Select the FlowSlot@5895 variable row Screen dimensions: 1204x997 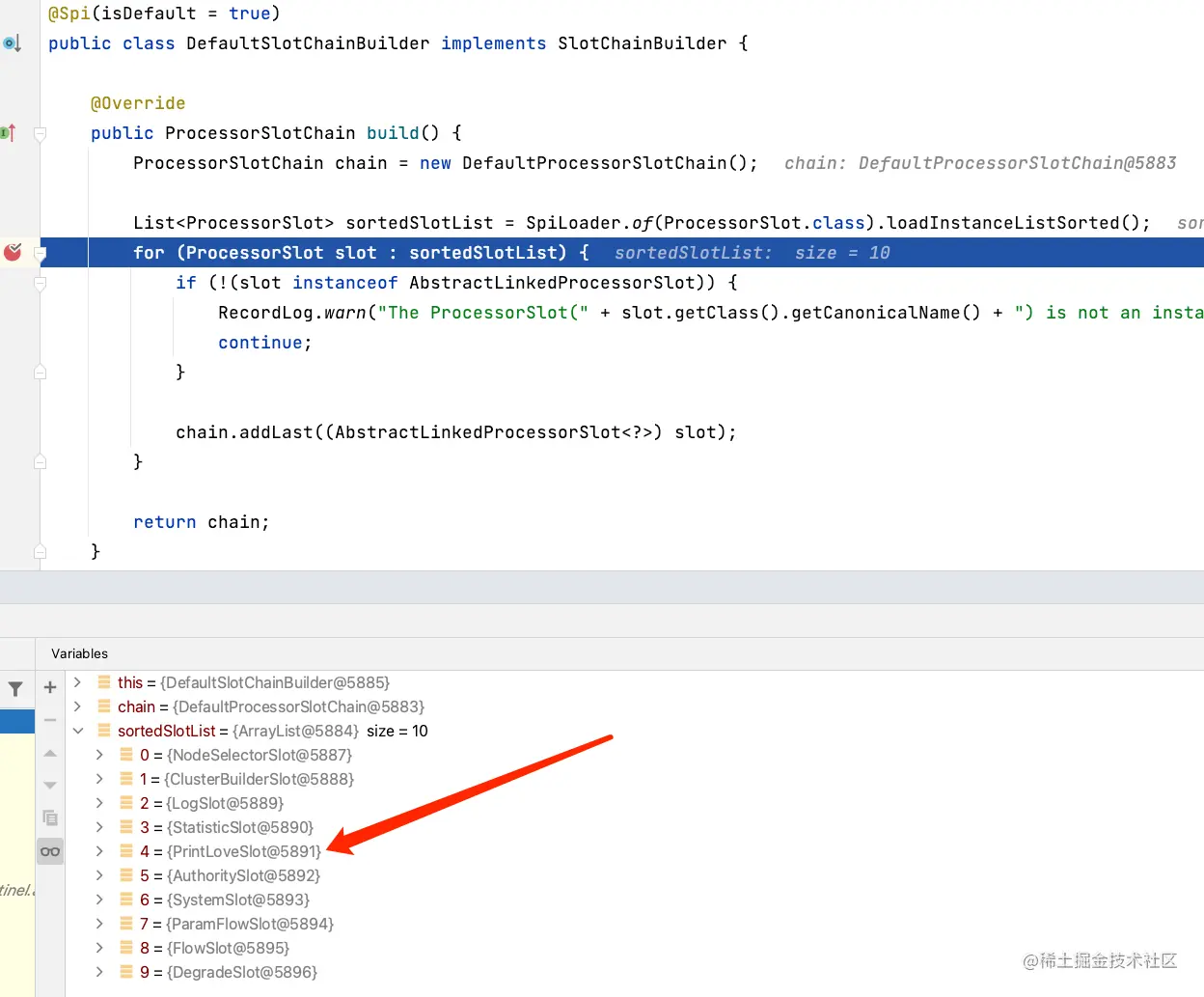tap(635, 948)
